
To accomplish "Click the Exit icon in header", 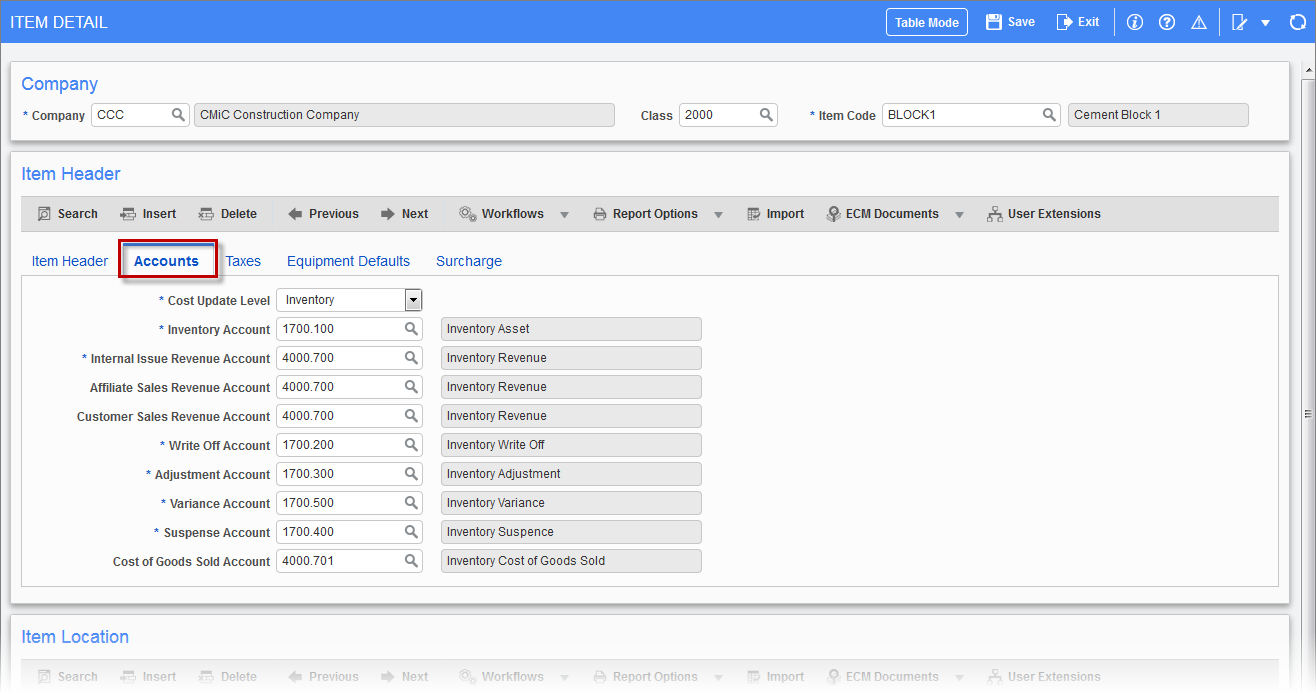I will 1065,22.
